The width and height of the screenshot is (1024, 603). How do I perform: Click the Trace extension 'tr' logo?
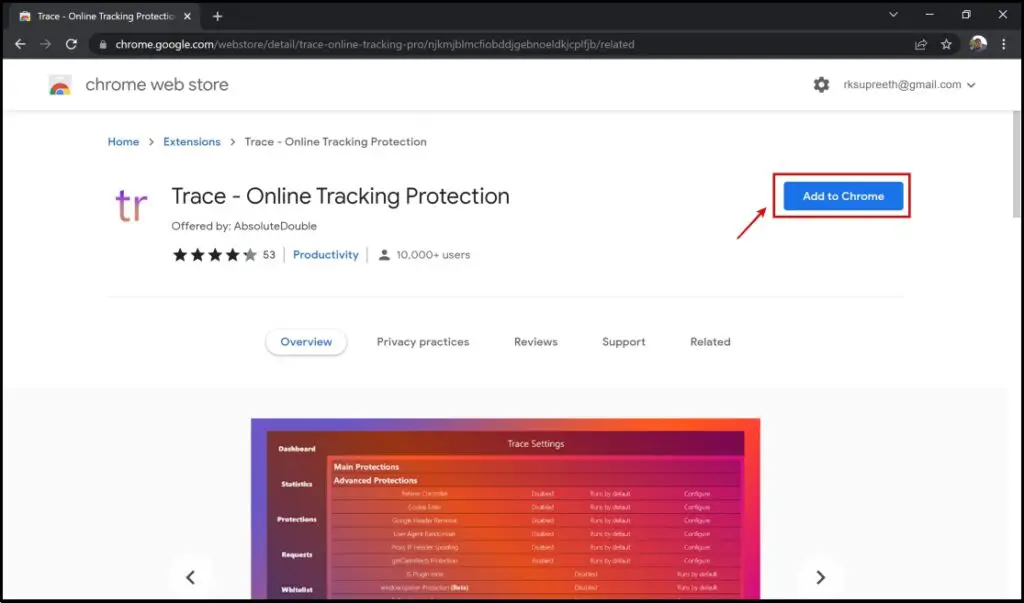(x=131, y=204)
